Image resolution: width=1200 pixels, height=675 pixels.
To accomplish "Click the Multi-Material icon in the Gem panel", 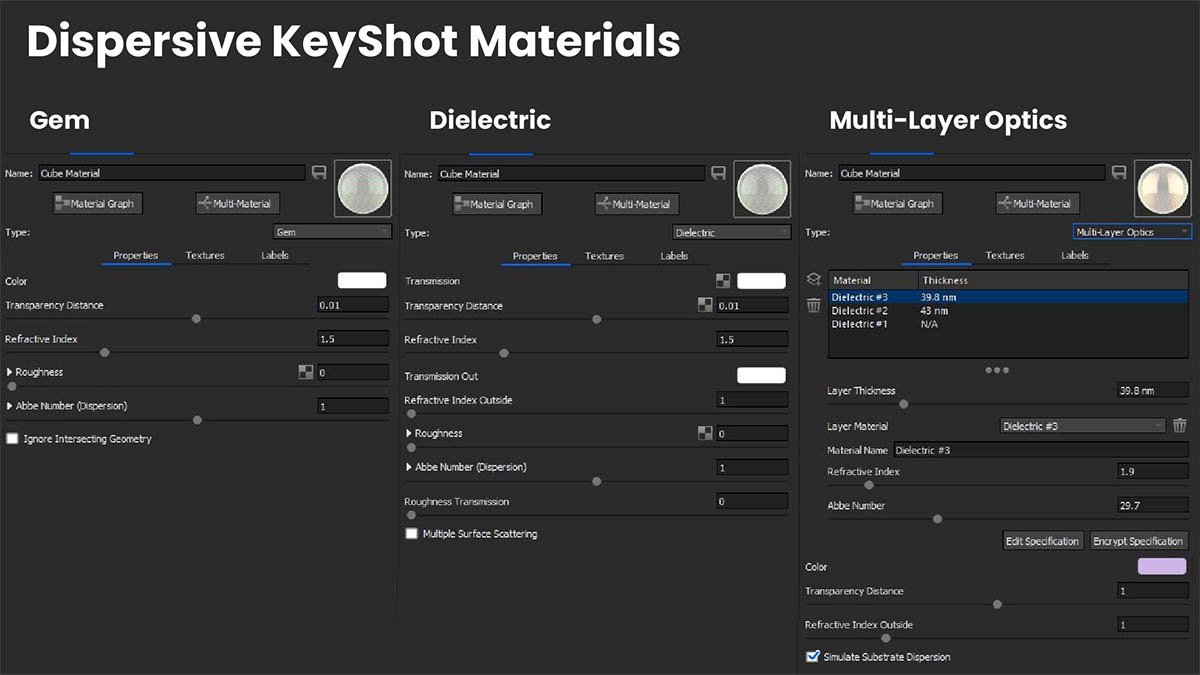I will click(236, 203).
